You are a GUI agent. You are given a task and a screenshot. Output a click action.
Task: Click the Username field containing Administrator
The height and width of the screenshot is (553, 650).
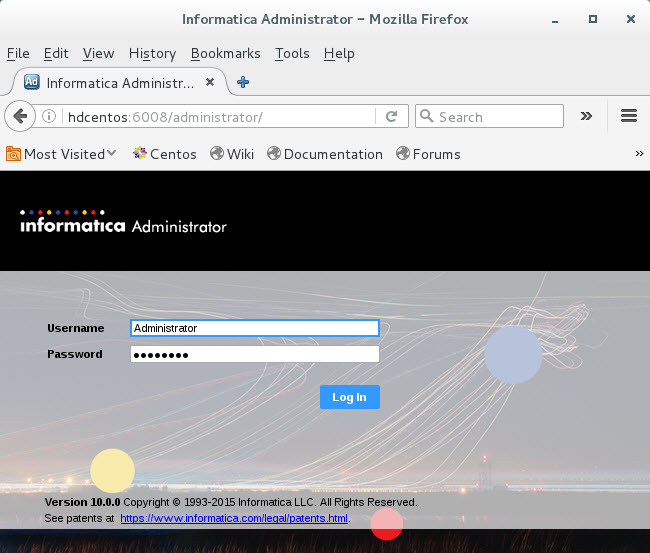[255, 328]
